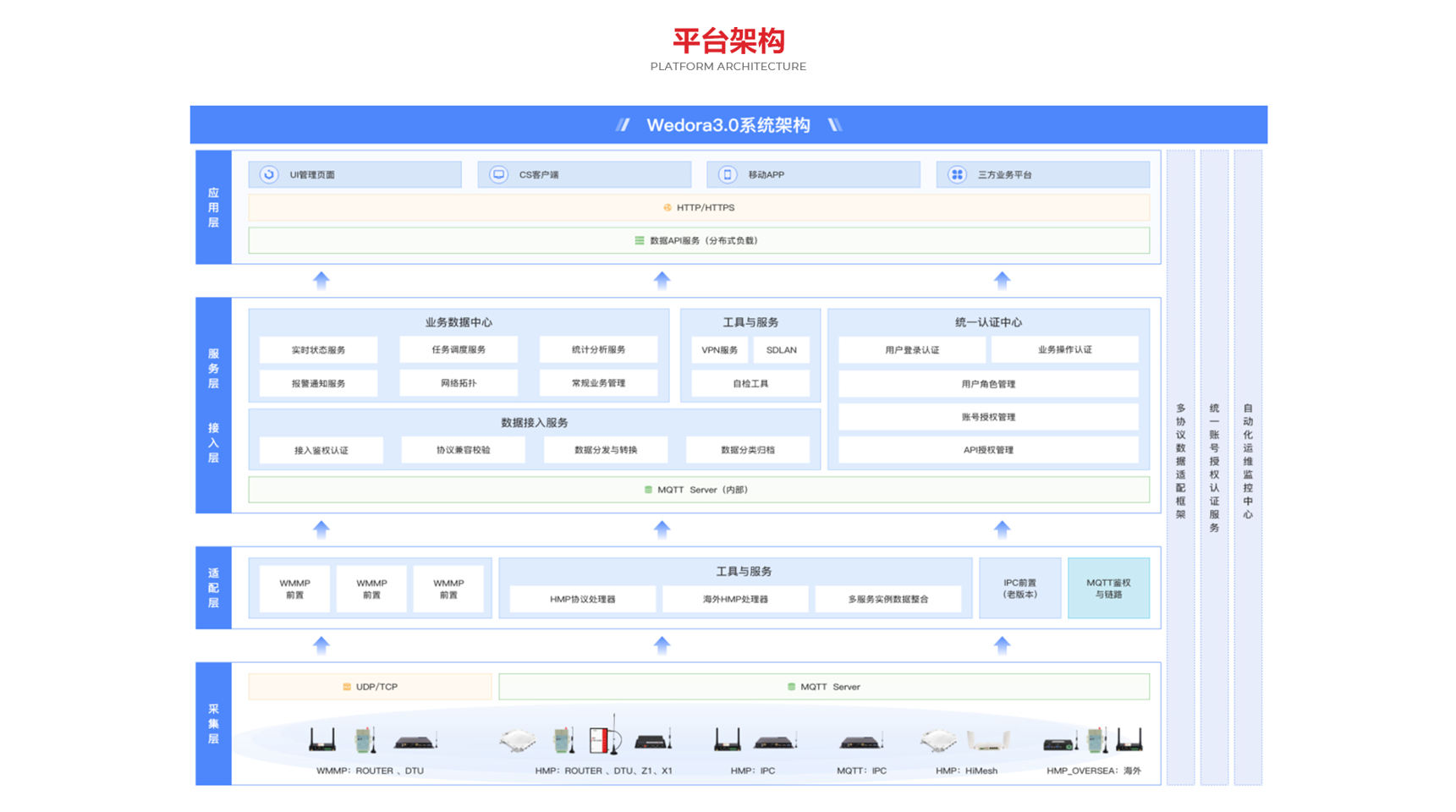Click the four-dot icon beside 三方业务平台

pyautogui.click(x=957, y=174)
